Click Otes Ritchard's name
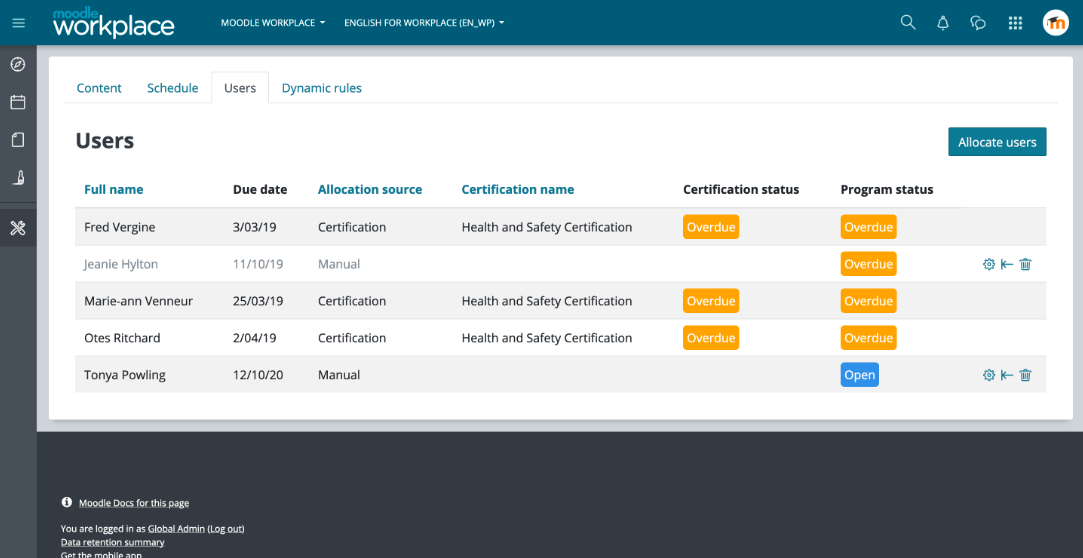The image size is (1083, 558). 122,338
